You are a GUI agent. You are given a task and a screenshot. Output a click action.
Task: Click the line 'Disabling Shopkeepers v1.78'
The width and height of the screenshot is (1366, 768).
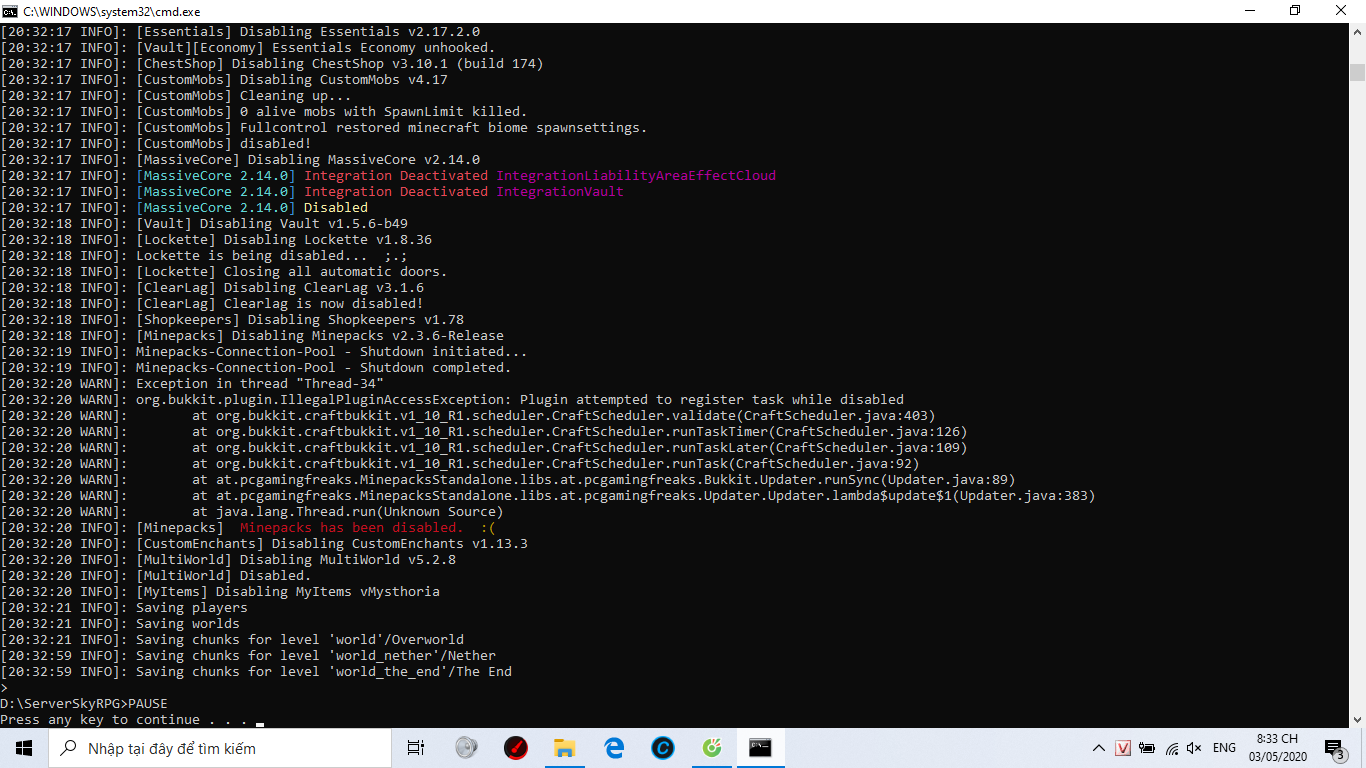point(232,319)
